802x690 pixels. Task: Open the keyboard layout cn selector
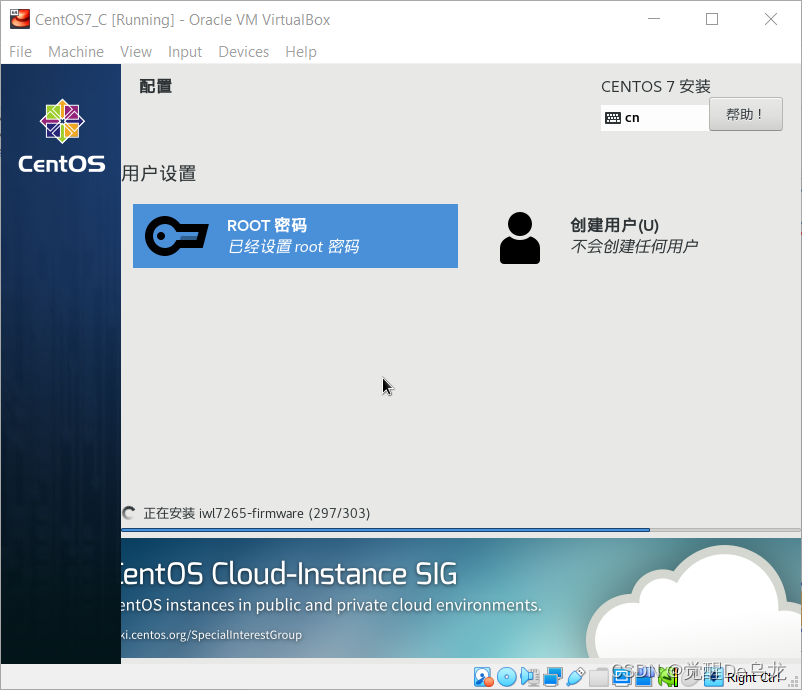[x=655, y=117]
